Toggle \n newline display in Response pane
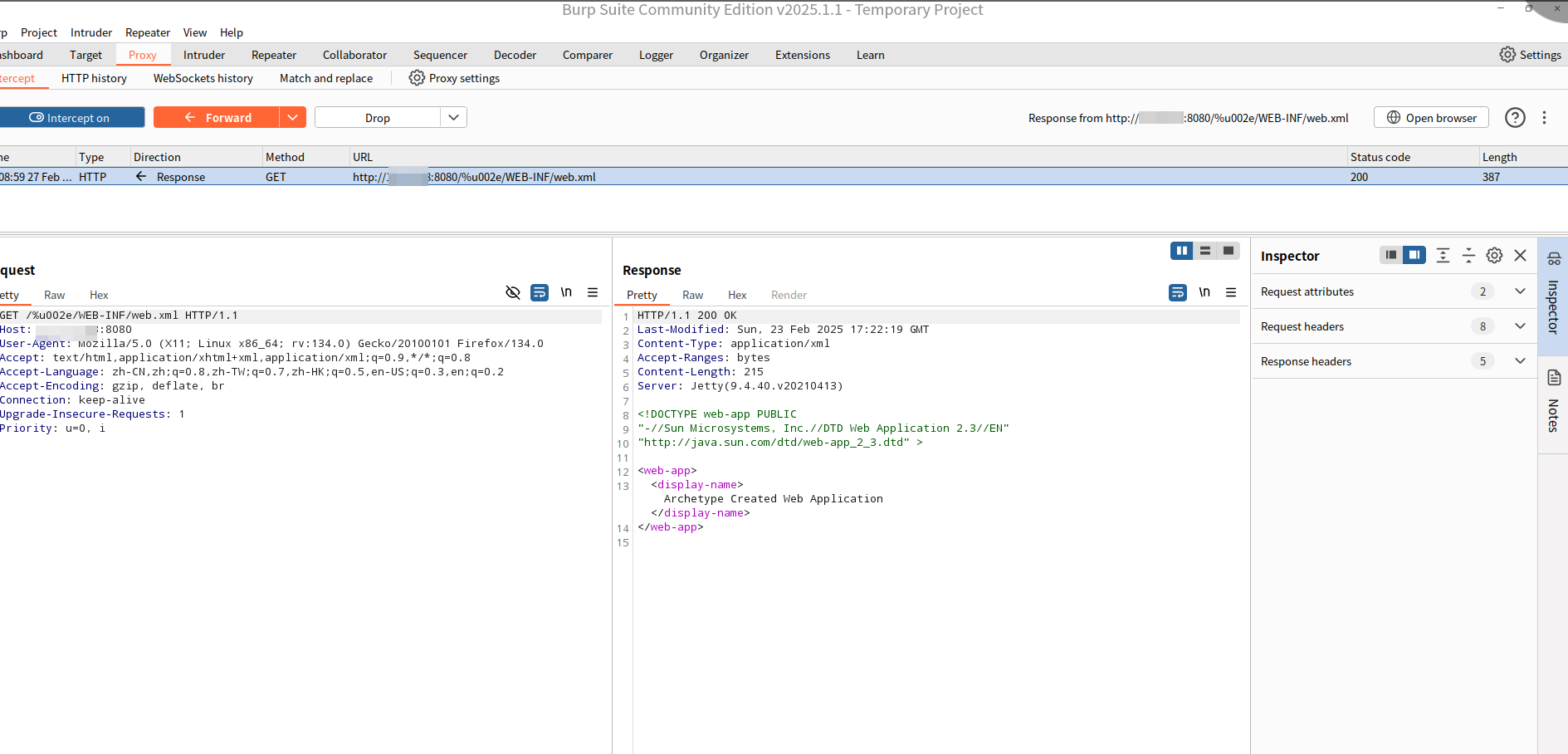This screenshot has height=754, width=1568. pyautogui.click(x=1204, y=292)
